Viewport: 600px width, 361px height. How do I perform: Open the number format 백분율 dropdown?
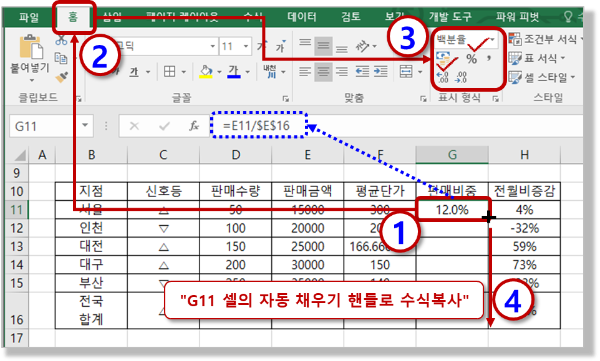tap(492, 39)
